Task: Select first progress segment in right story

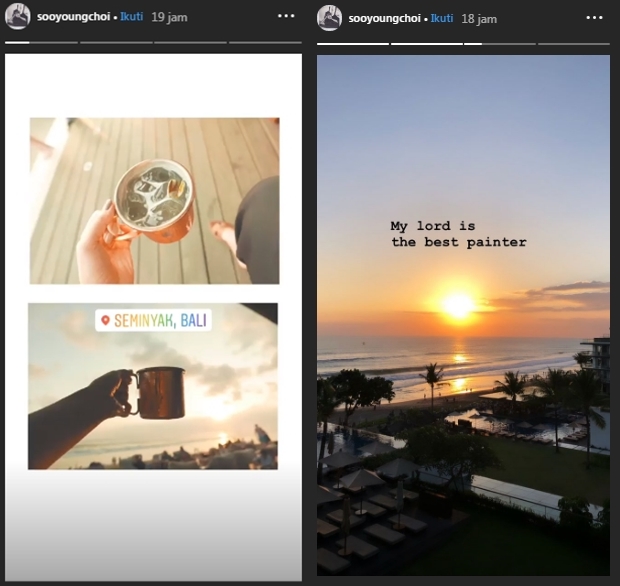Action: tap(353, 44)
